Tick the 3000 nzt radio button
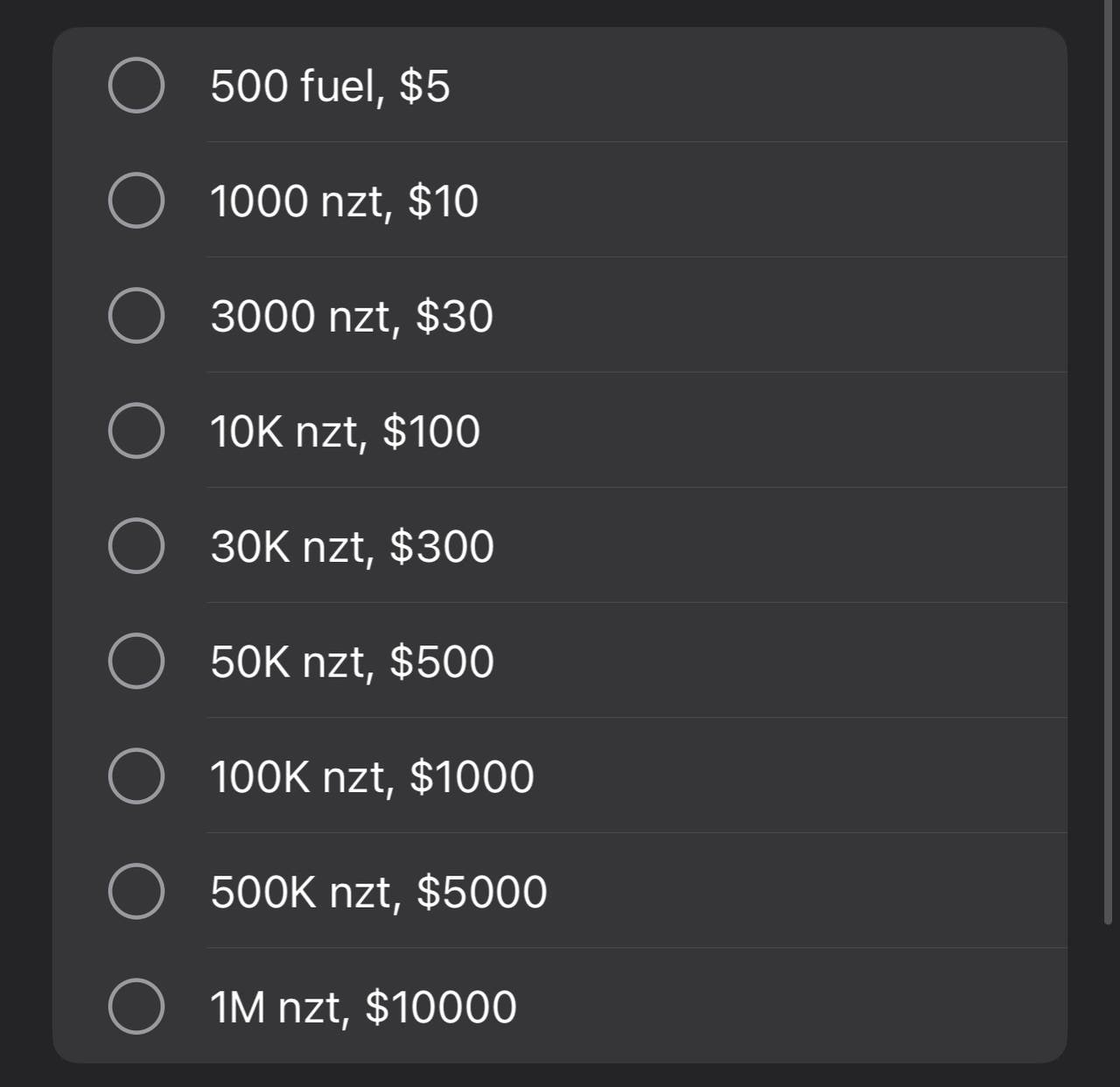This screenshot has width=1120, height=1087. pos(136,316)
